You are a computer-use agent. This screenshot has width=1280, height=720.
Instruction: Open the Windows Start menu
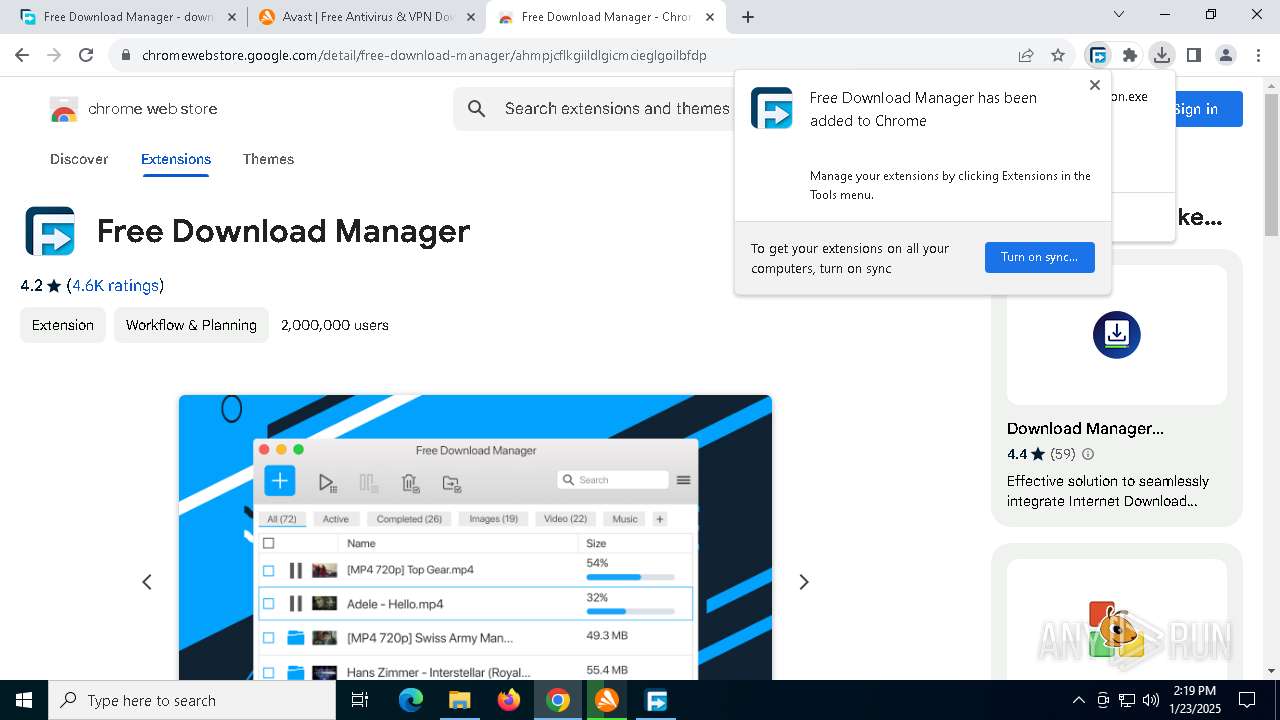point(24,700)
